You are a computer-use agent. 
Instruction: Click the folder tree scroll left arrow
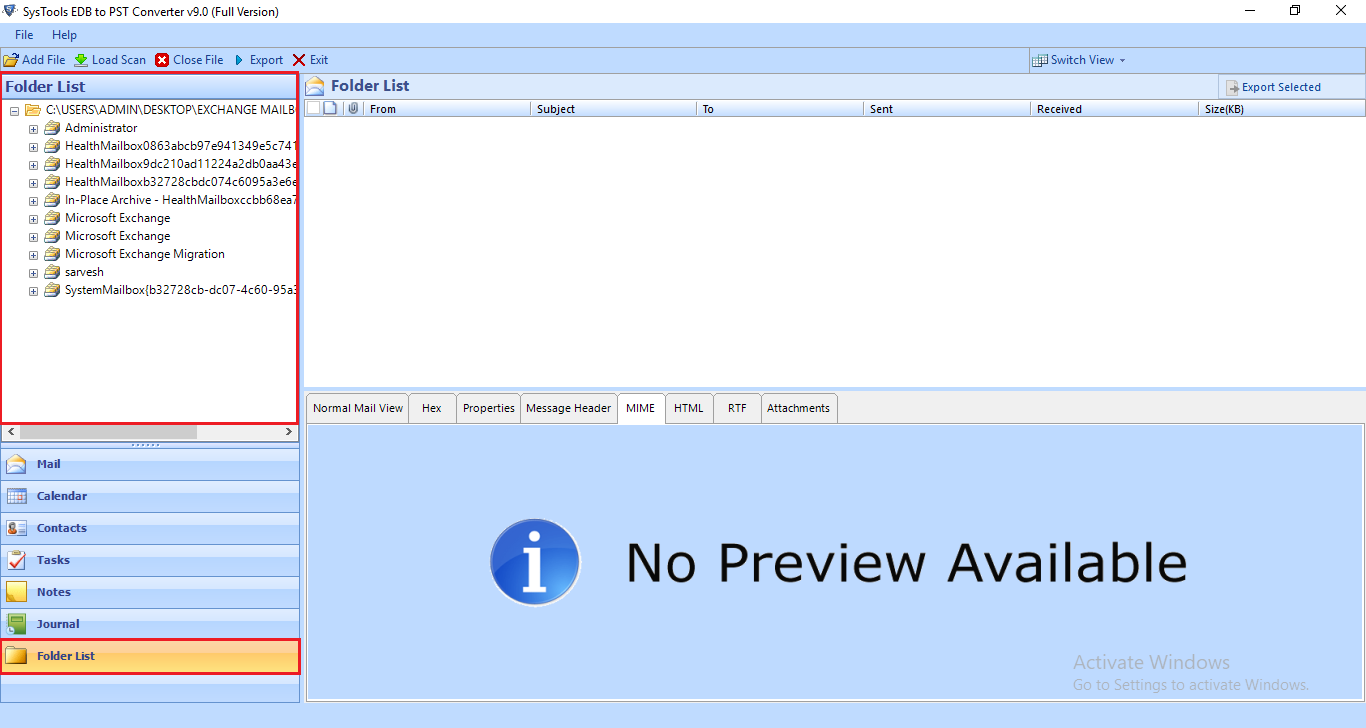pyautogui.click(x=10, y=432)
